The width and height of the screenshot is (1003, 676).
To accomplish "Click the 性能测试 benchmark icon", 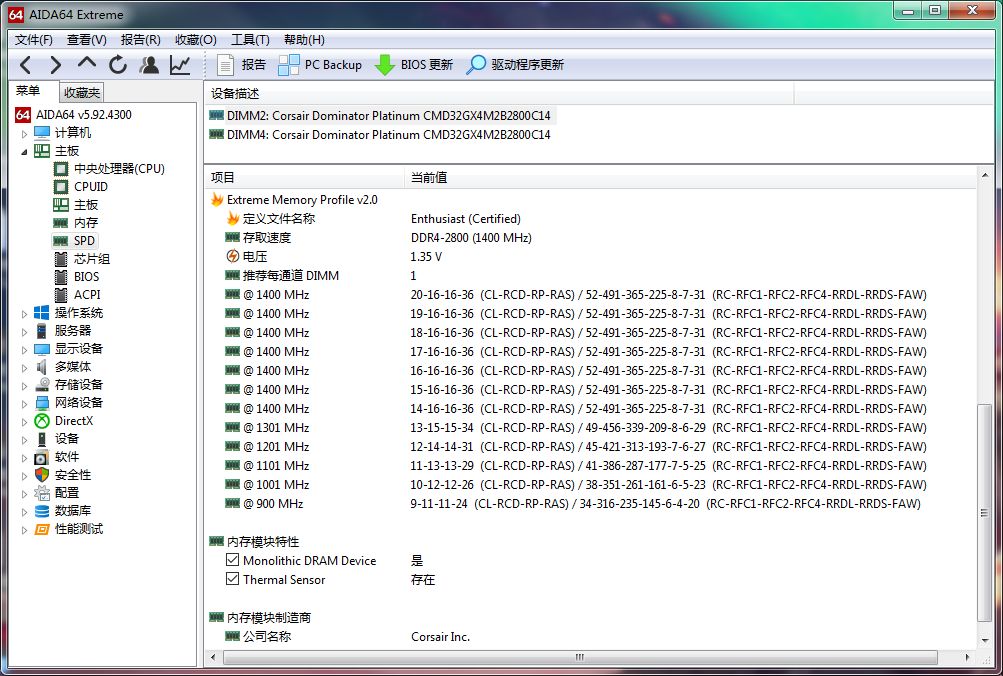I will 42,529.
